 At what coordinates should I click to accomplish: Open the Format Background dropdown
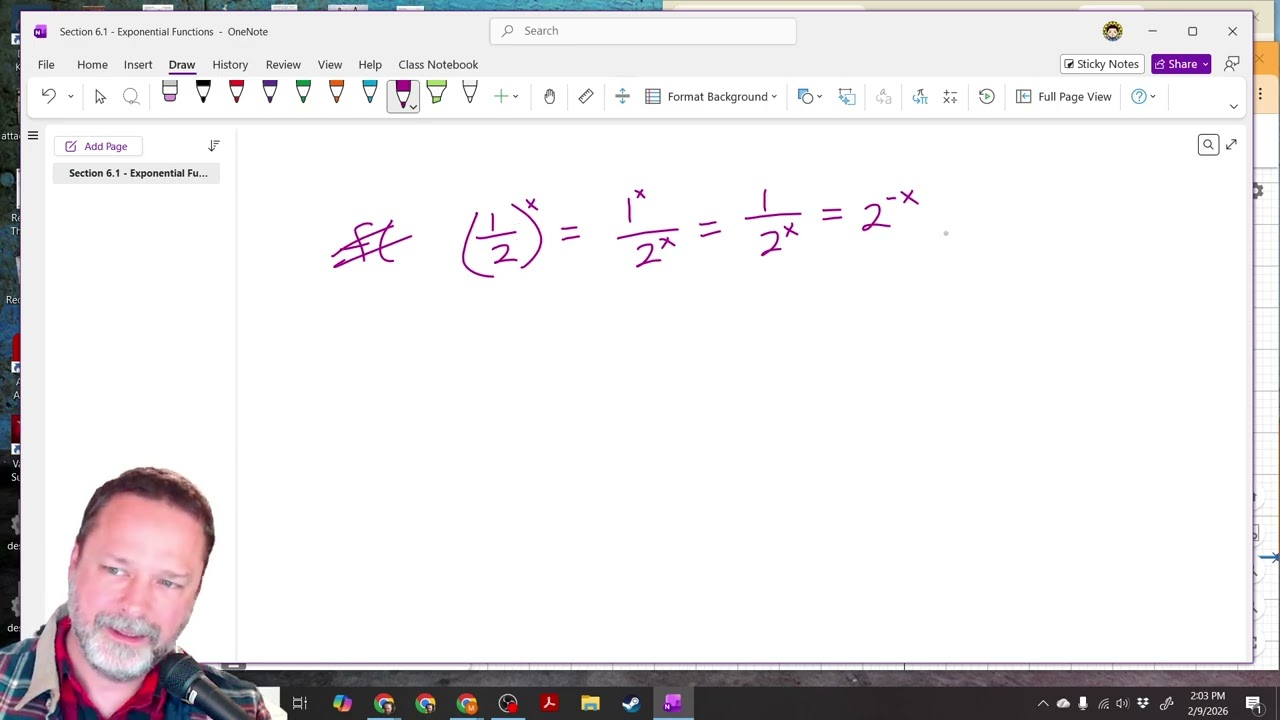tap(711, 96)
